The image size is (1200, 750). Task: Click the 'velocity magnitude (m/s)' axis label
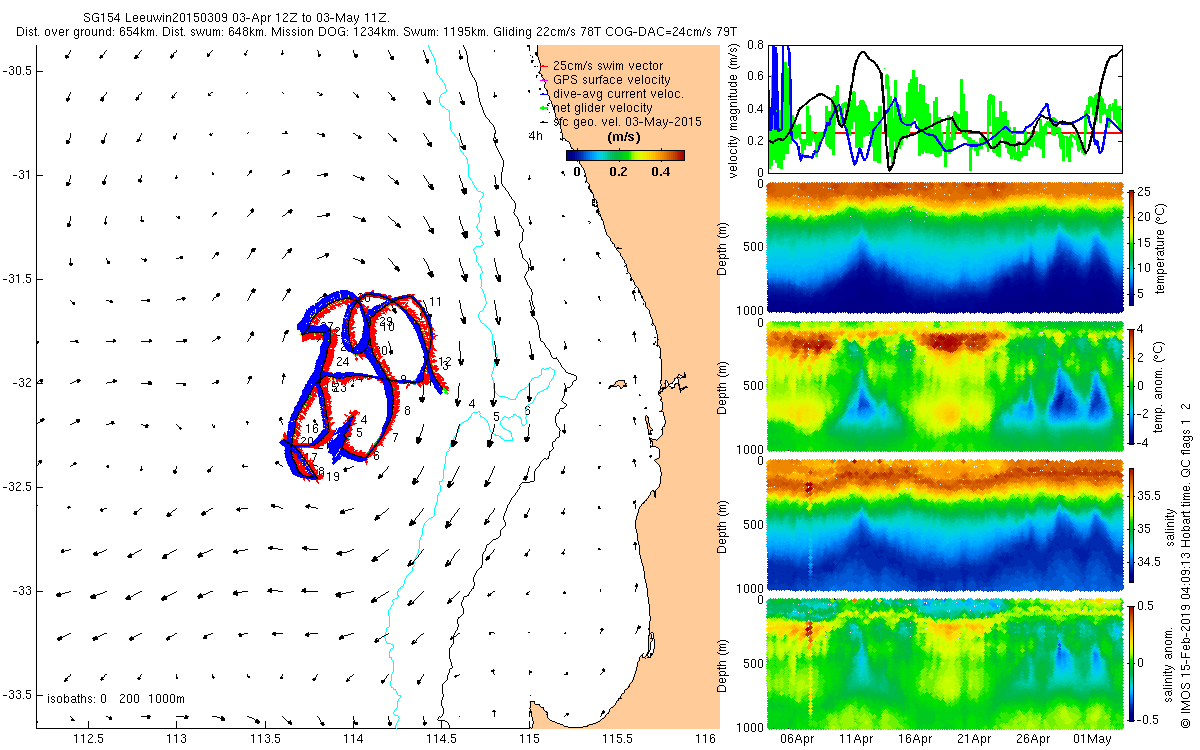(734, 109)
